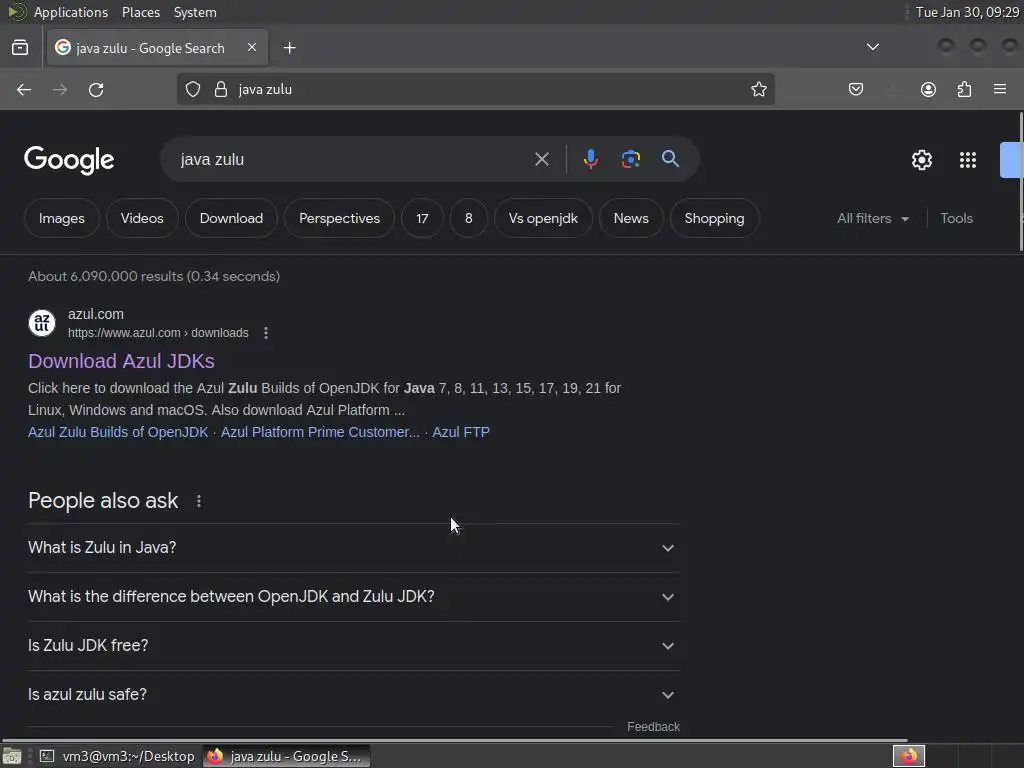Filter results by Images

61,218
